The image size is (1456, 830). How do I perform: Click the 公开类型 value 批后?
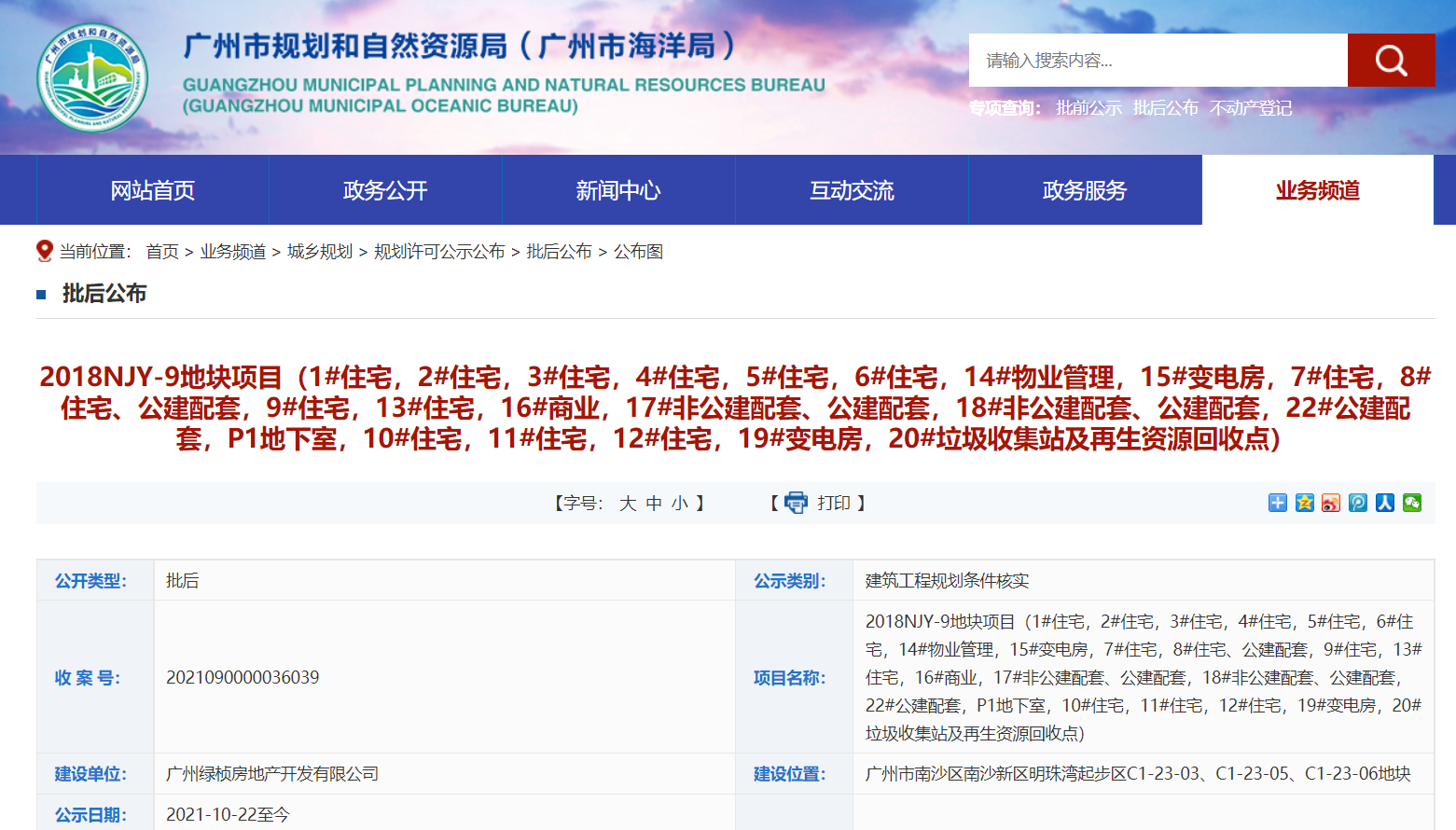182,581
